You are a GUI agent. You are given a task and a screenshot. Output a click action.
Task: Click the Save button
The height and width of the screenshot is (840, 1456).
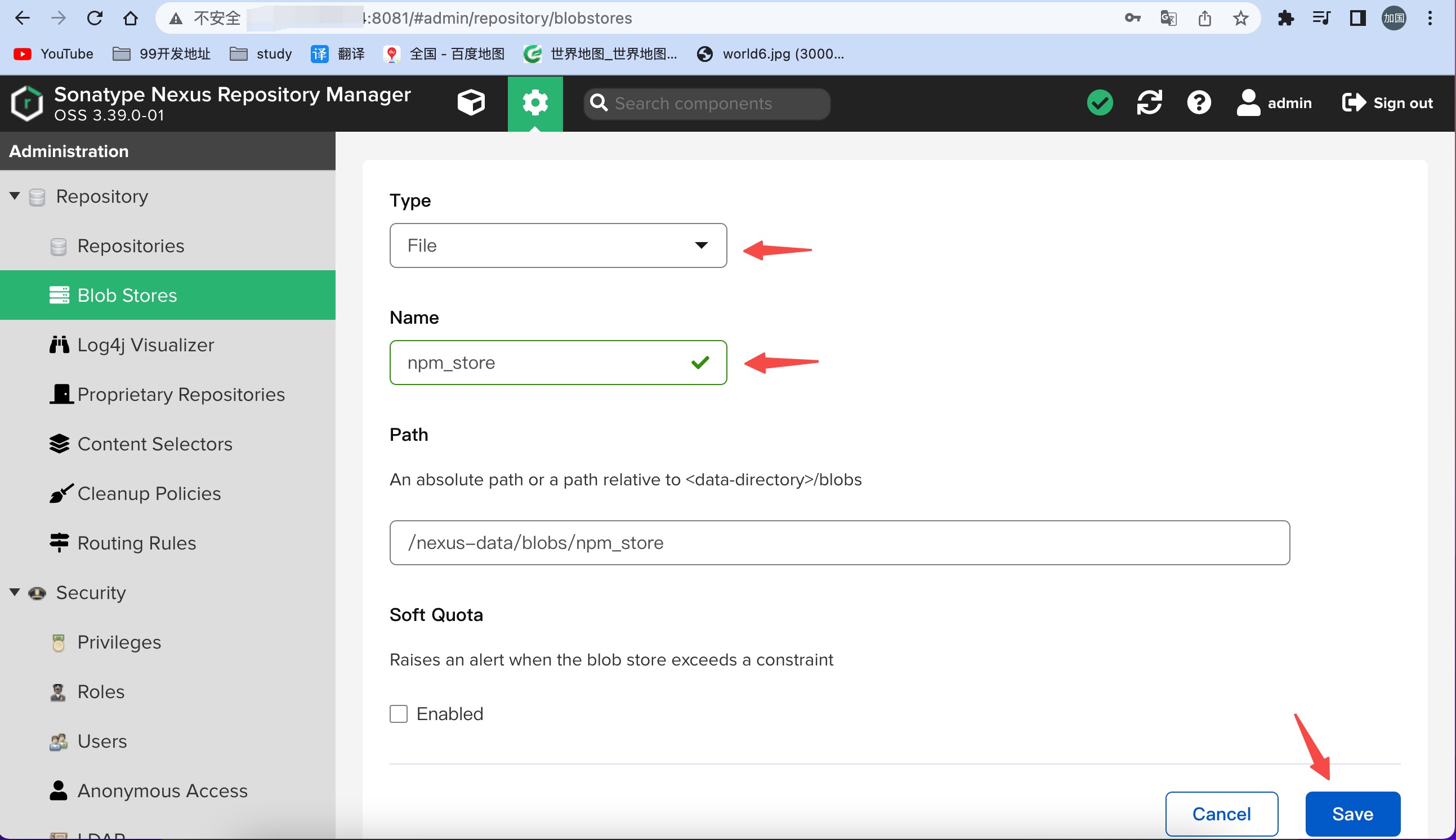[1353, 814]
